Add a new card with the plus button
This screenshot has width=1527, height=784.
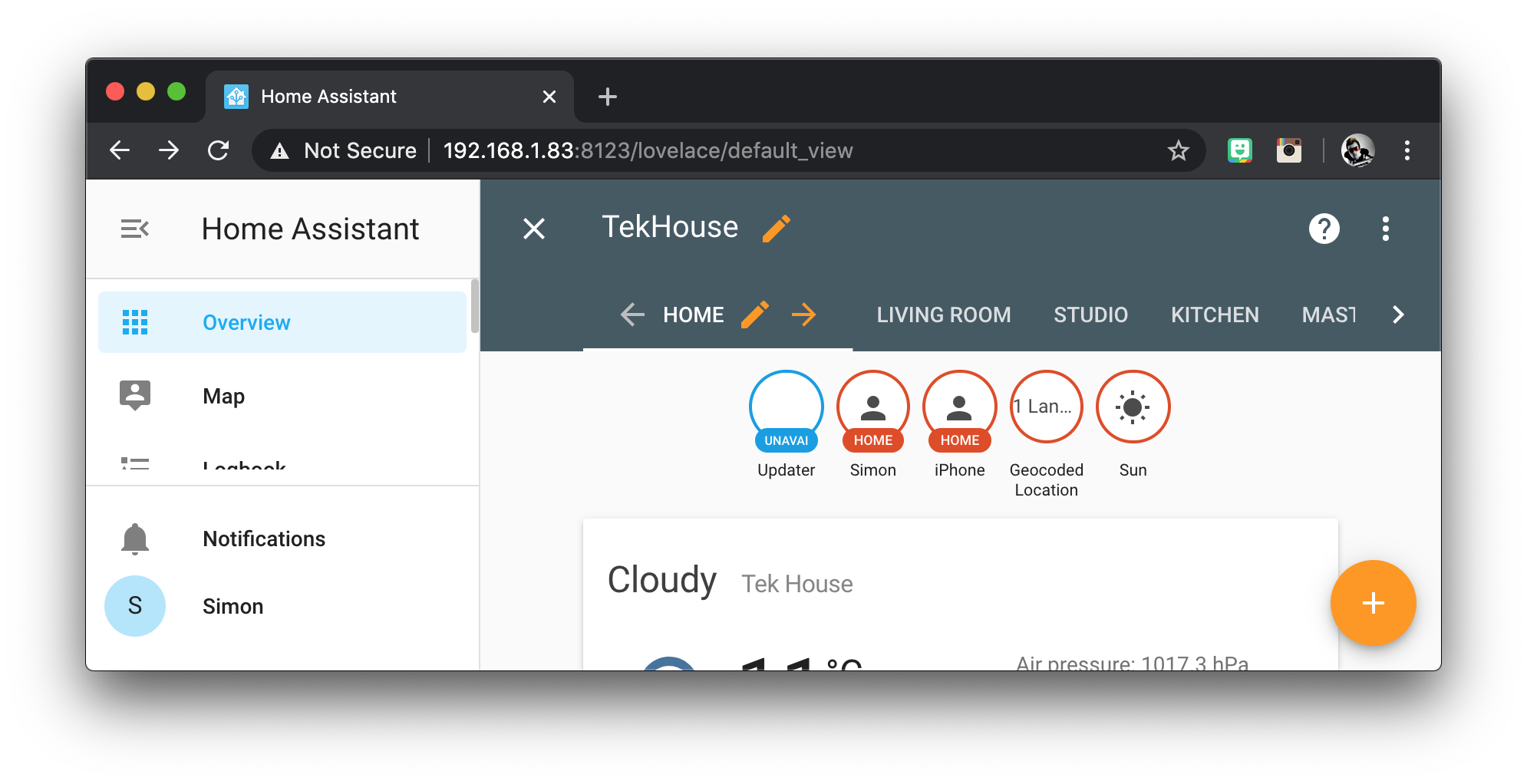(1374, 603)
